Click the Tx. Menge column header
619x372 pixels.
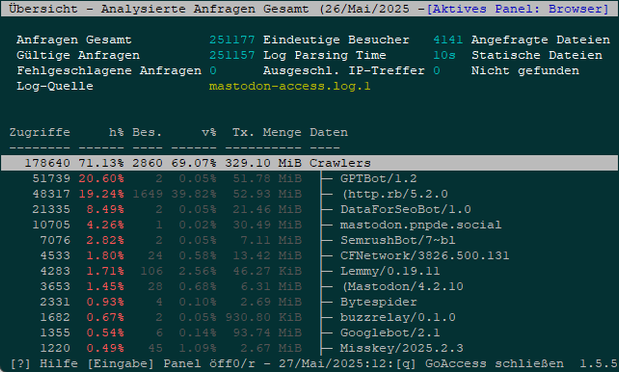[266, 132]
